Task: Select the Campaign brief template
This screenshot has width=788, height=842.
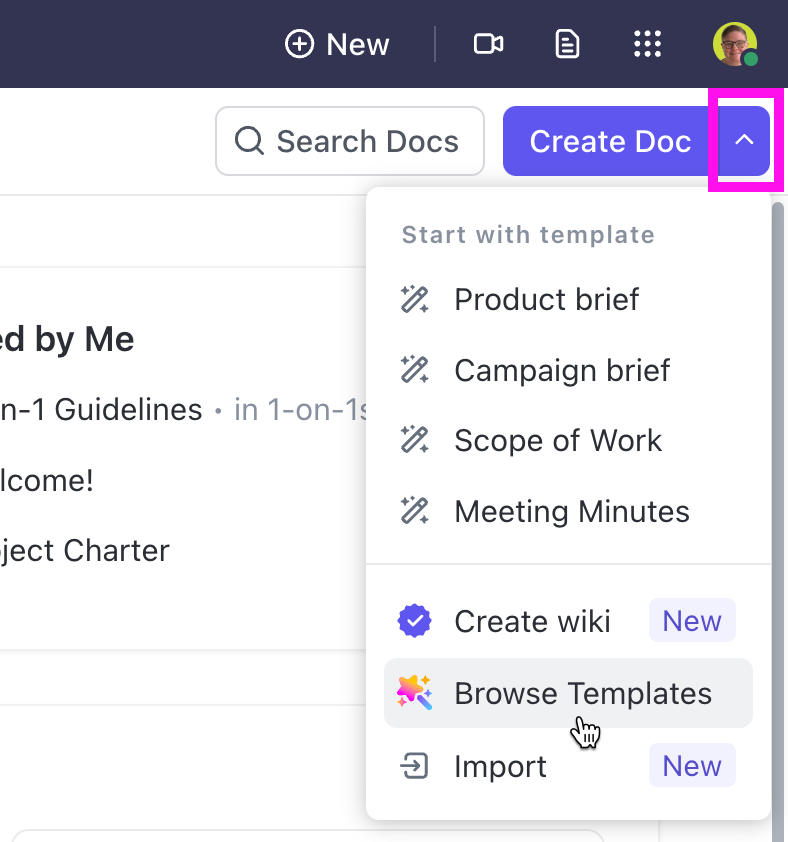Action: (x=562, y=370)
